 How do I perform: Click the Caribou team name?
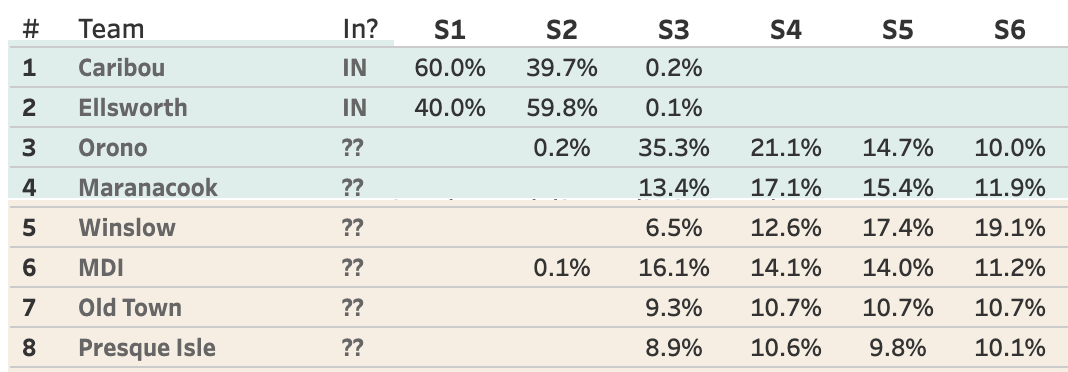(121, 67)
